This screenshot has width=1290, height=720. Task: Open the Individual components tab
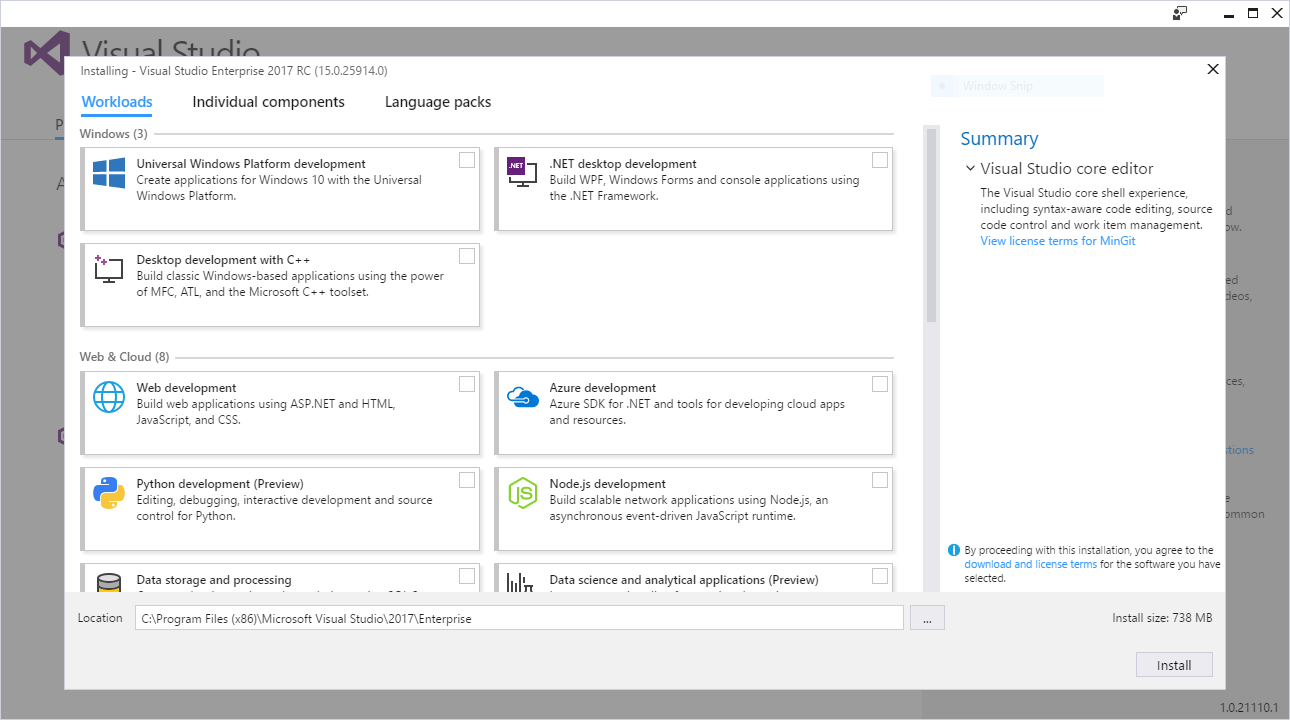coord(269,102)
